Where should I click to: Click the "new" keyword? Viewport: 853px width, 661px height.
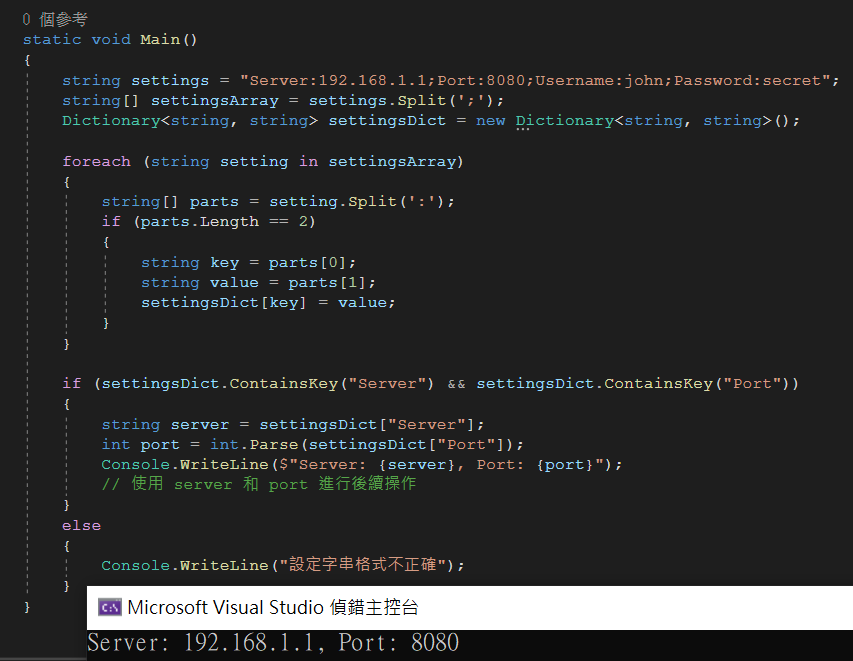point(490,121)
